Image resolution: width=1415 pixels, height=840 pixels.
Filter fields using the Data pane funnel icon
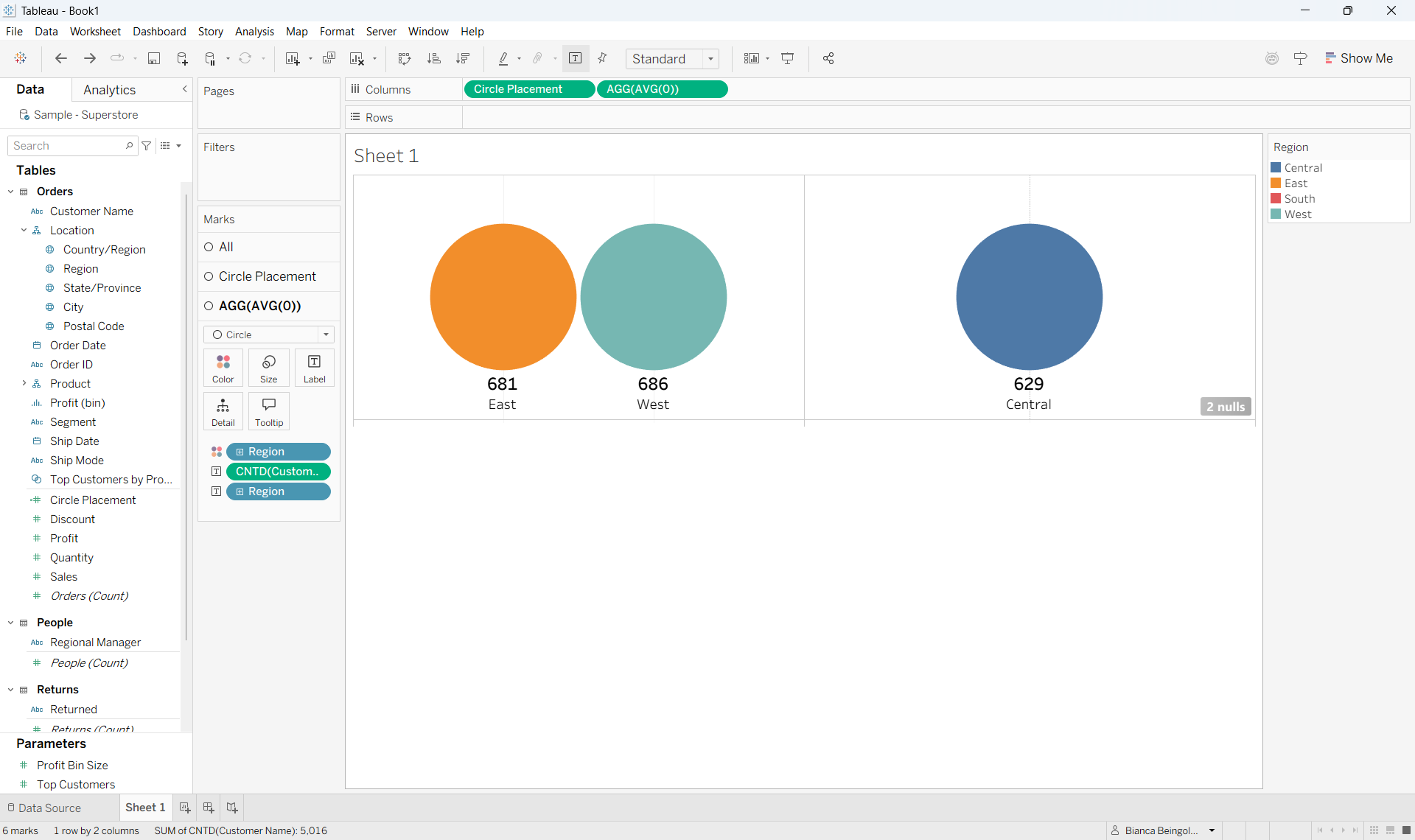tap(147, 146)
